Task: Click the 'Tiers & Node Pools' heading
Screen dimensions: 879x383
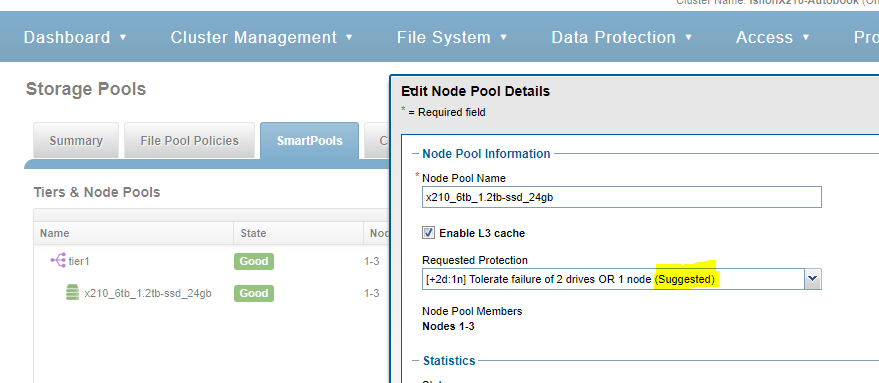Action: (97, 192)
